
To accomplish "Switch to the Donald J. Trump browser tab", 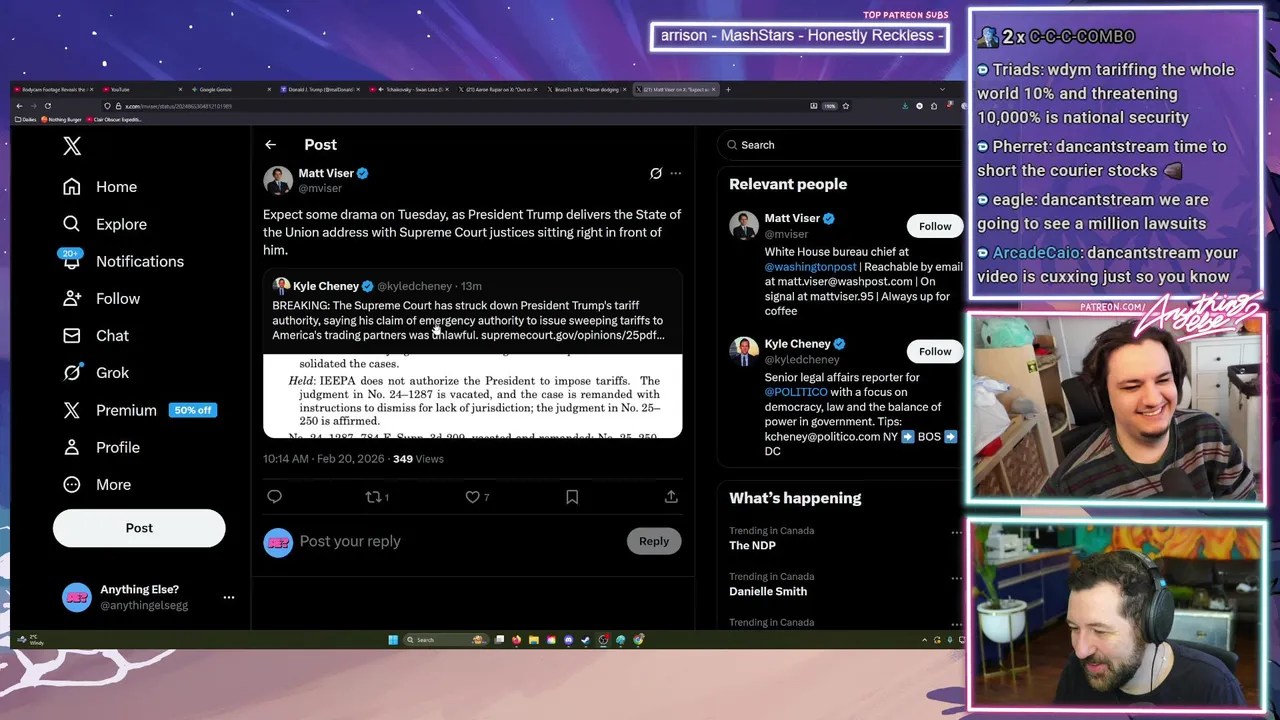I will pyautogui.click(x=318, y=89).
